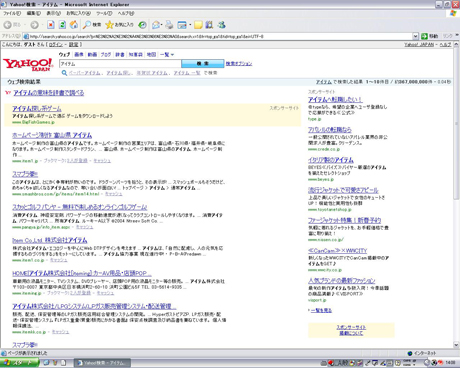Screen dimensions: 460x368
Task: Click the Forward navigation button
Action: point(34,25)
